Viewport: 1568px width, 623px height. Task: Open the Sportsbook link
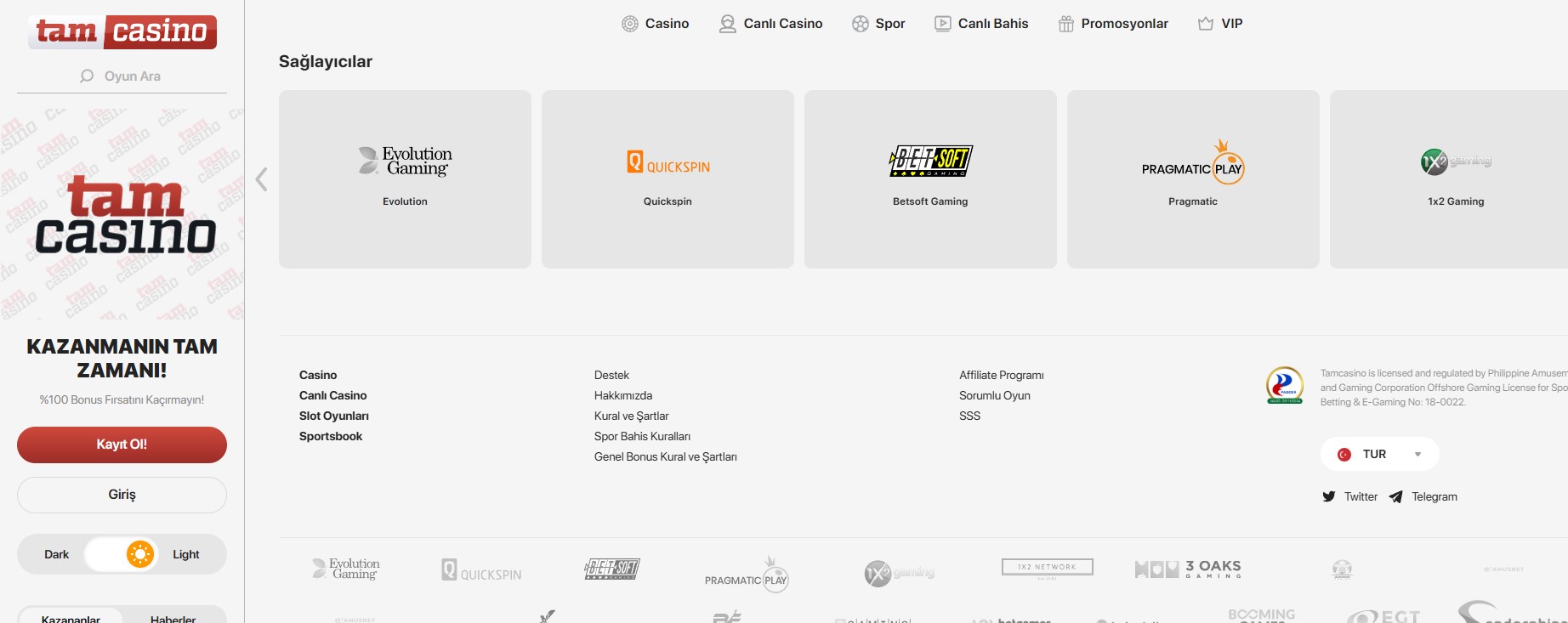(x=330, y=436)
